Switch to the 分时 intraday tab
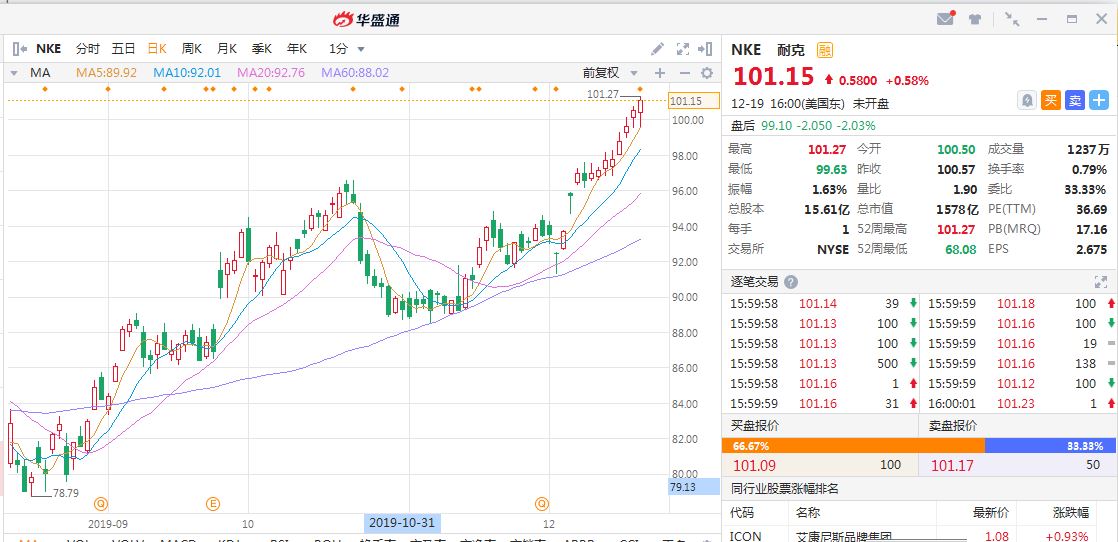The image size is (1118, 542). tap(88, 48)
